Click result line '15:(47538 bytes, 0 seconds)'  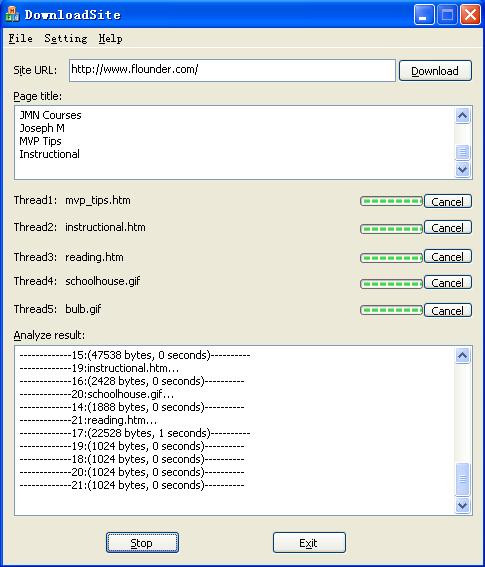135,355
